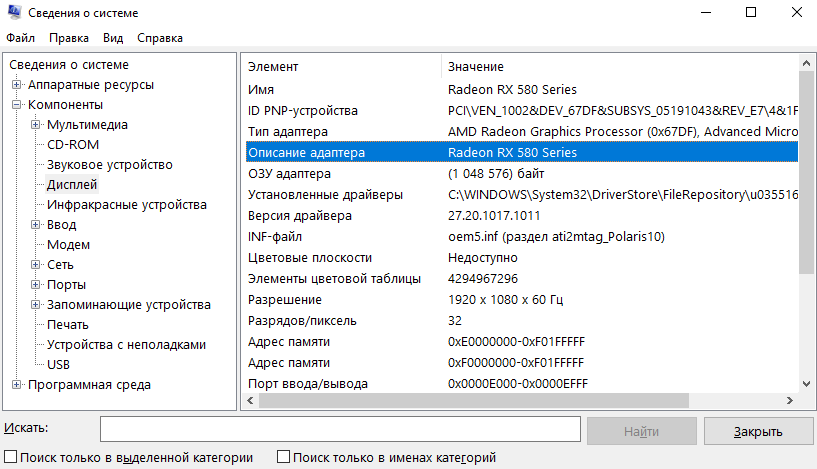Image resolution: width=817 pixels, height=469 pixels.
Task: Expand the Запоминающие устройства branch
Action: 36,305
